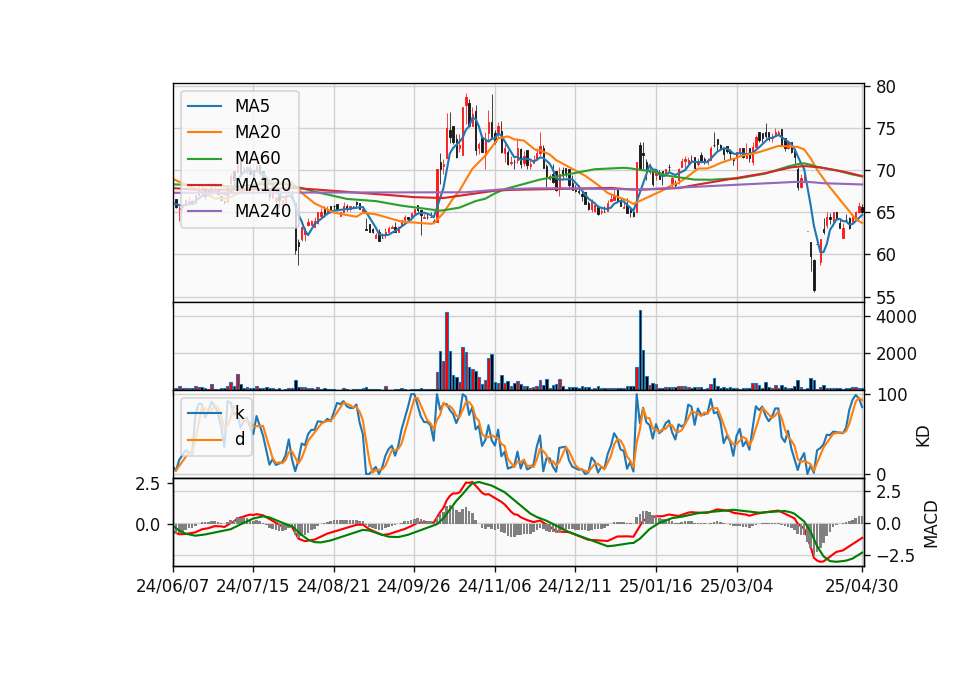Click the KD axis title
This screenshot has height=690, width=960.
click(923, 436)
